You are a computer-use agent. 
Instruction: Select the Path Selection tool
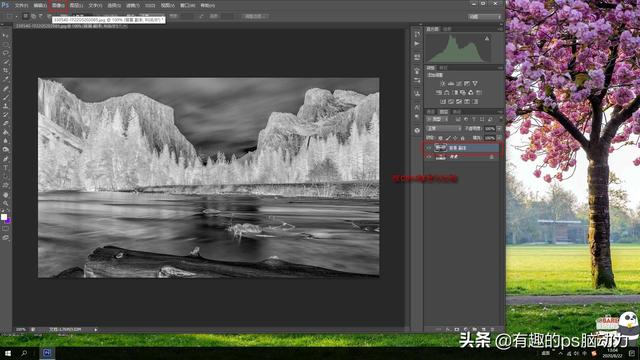tap(6, 176)
